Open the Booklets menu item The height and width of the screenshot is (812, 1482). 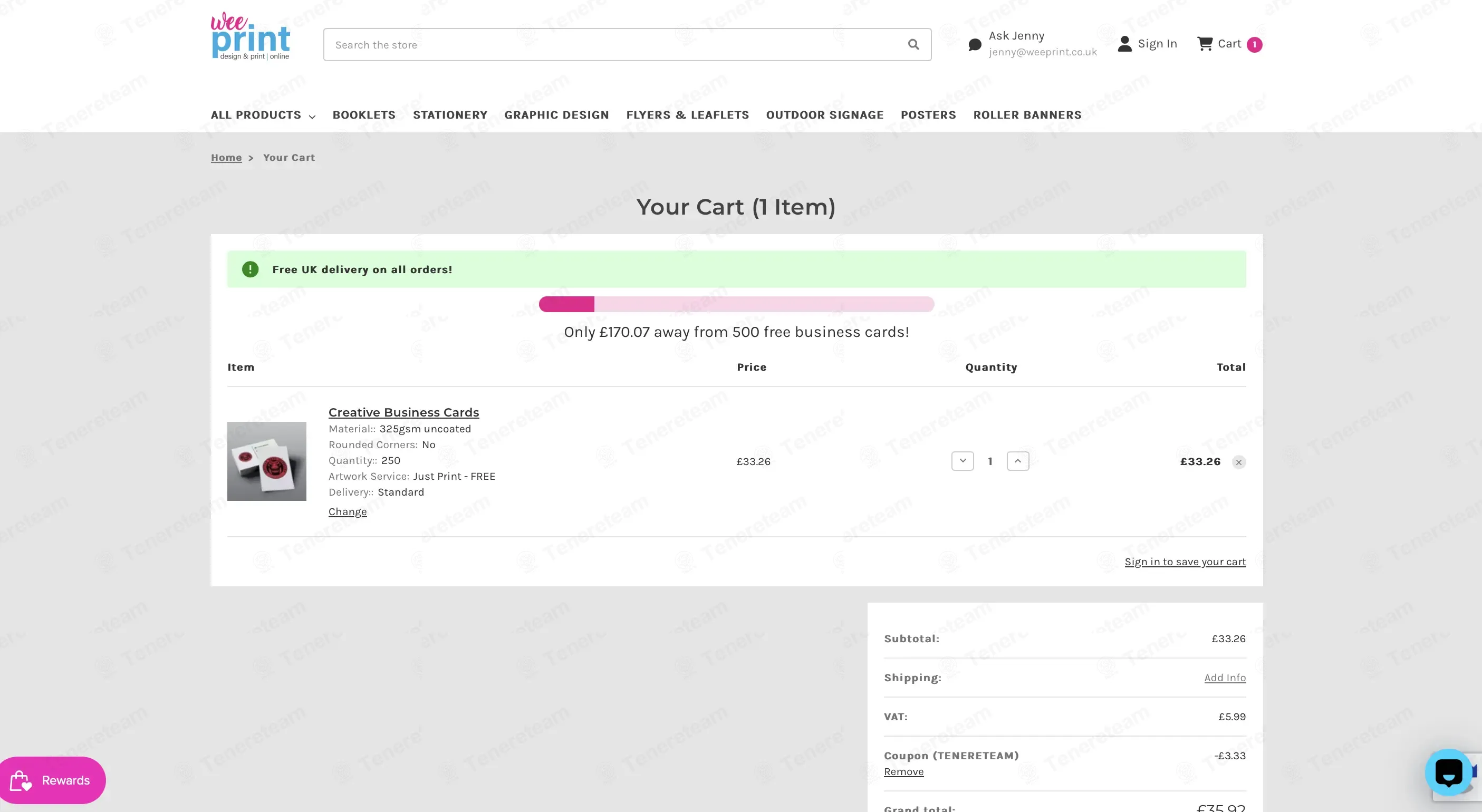364,115
